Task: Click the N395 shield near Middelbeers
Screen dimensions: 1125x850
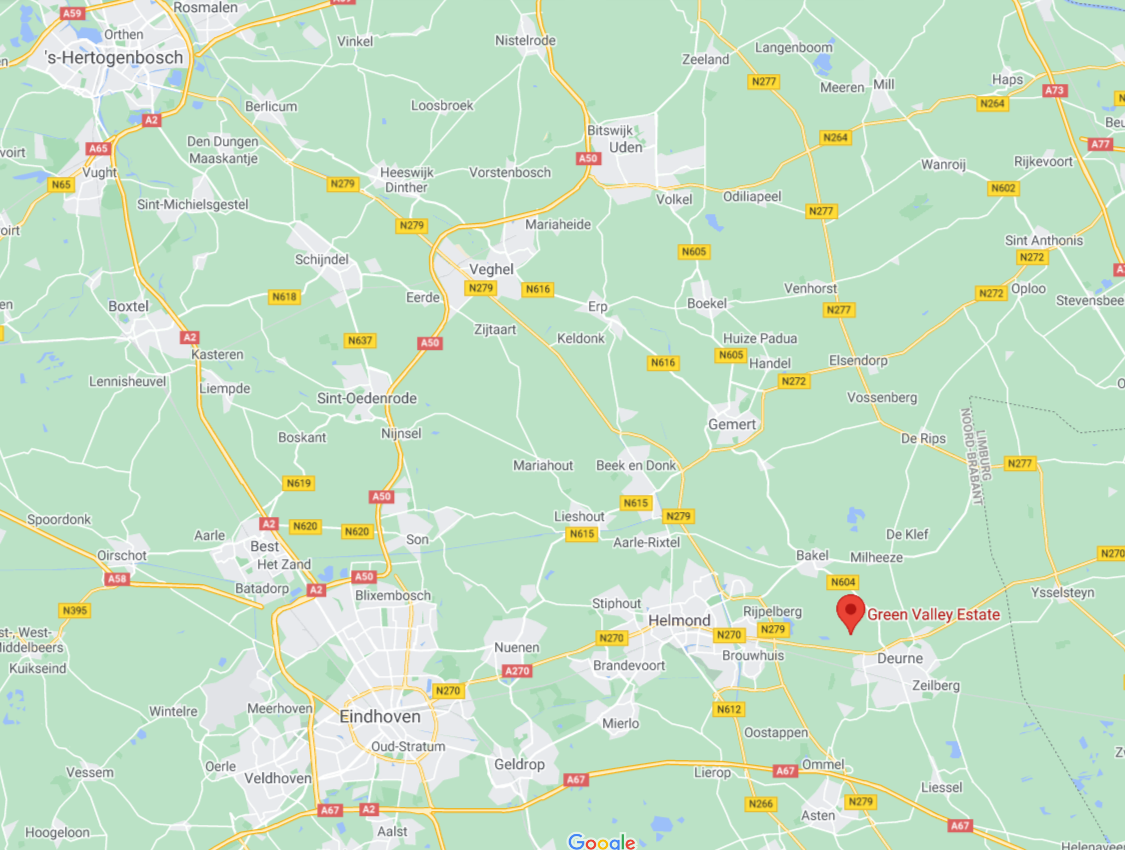Action: (x=75, y=610)
